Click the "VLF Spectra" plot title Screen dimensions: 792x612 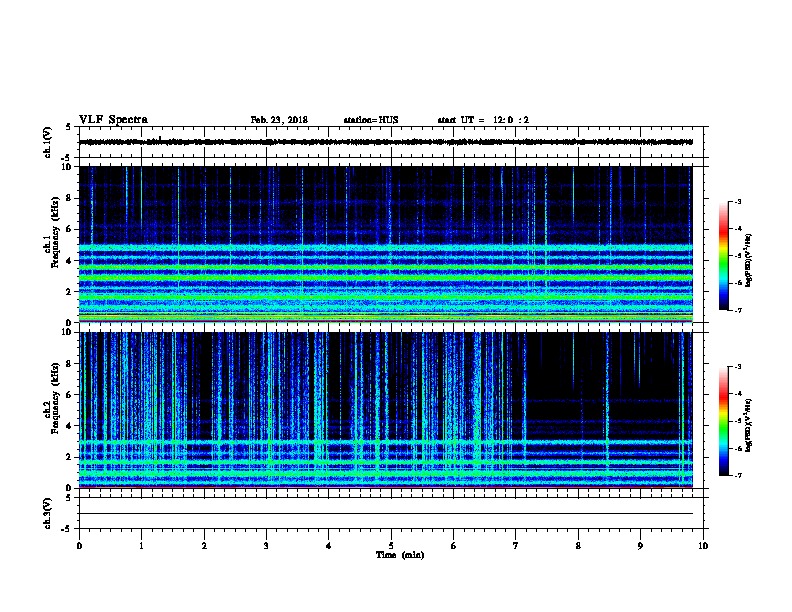[113, 120]
